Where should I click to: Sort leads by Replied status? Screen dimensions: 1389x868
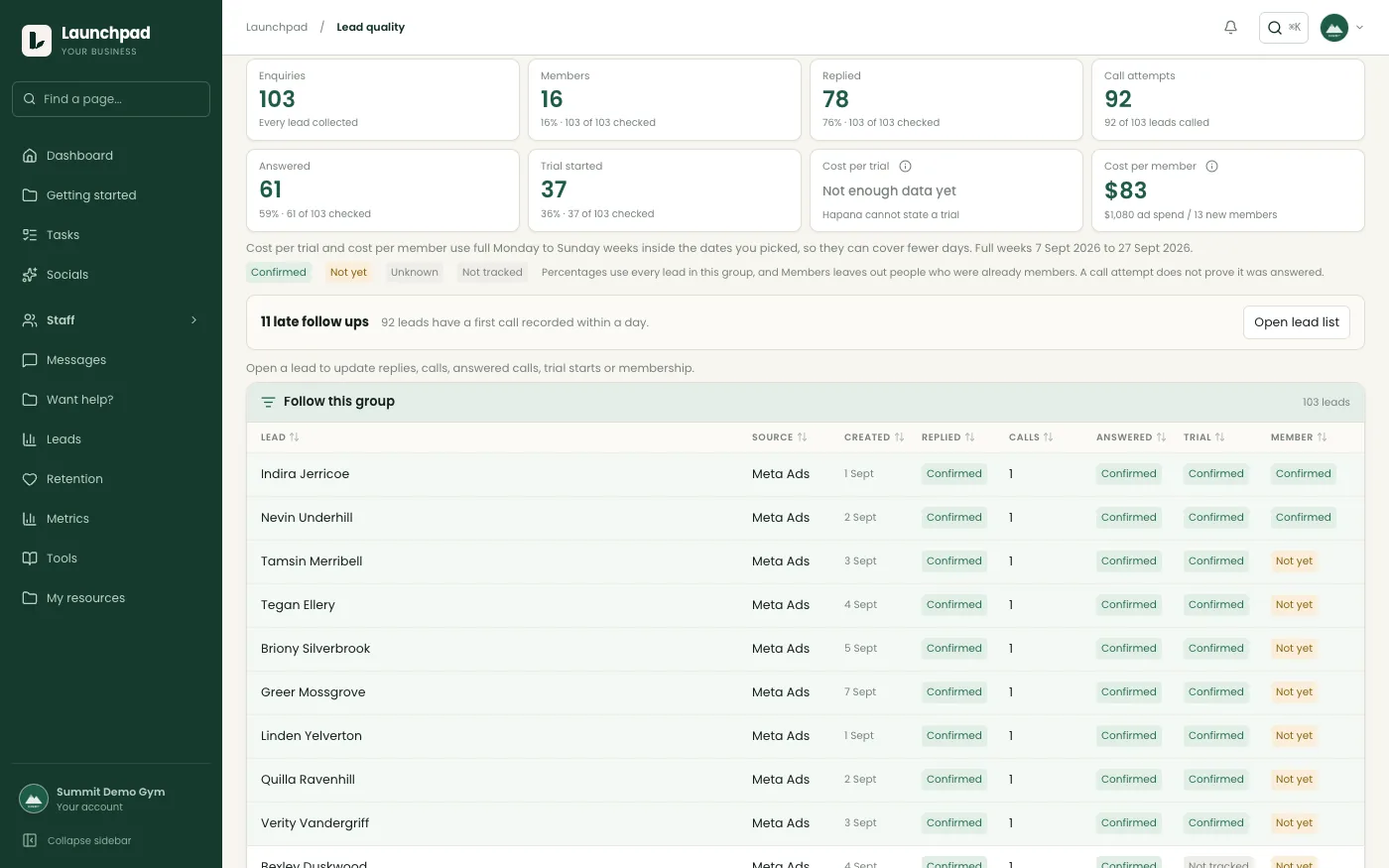pyautogui.click(x=948, y=437)
